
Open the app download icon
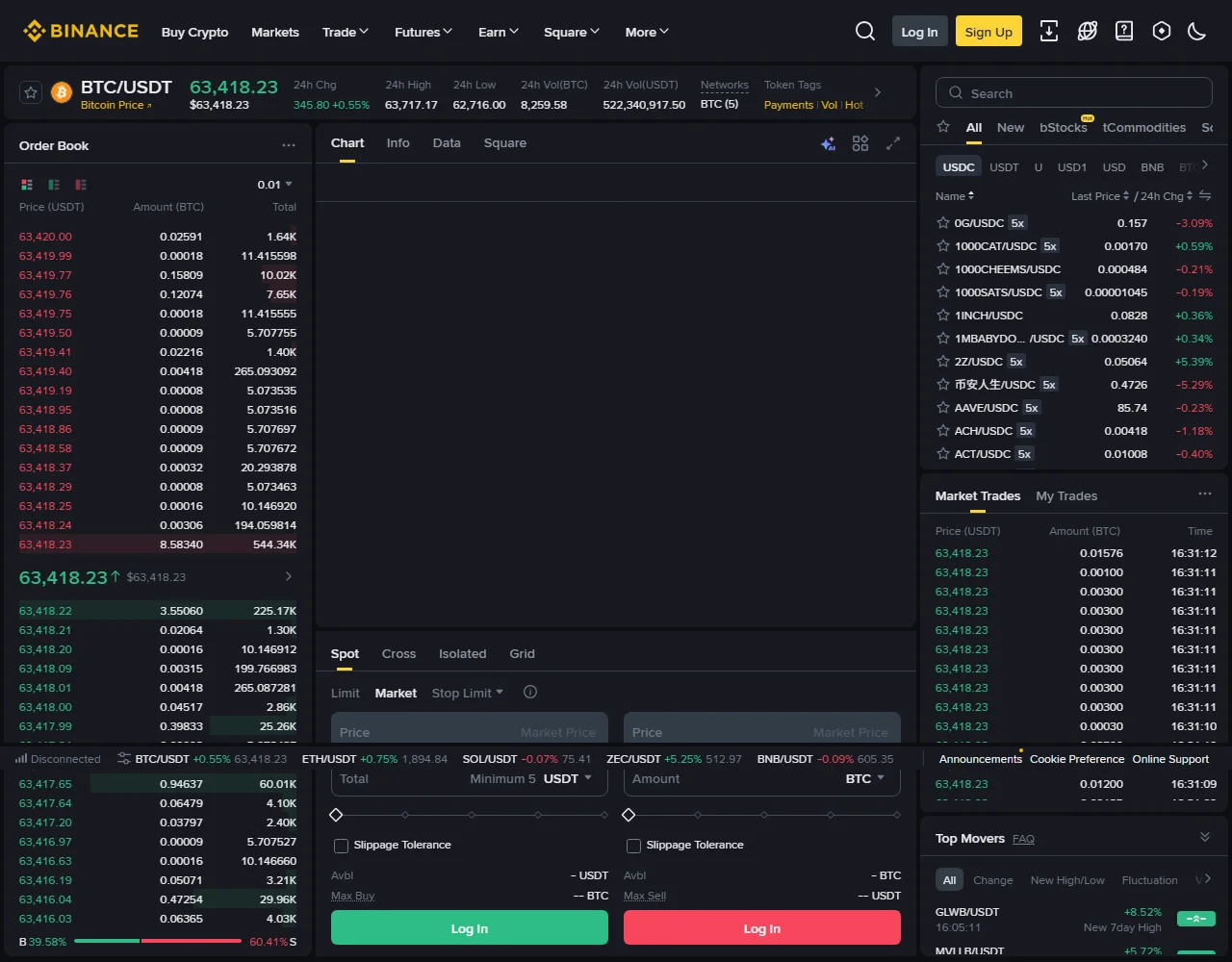(1049, 32)
